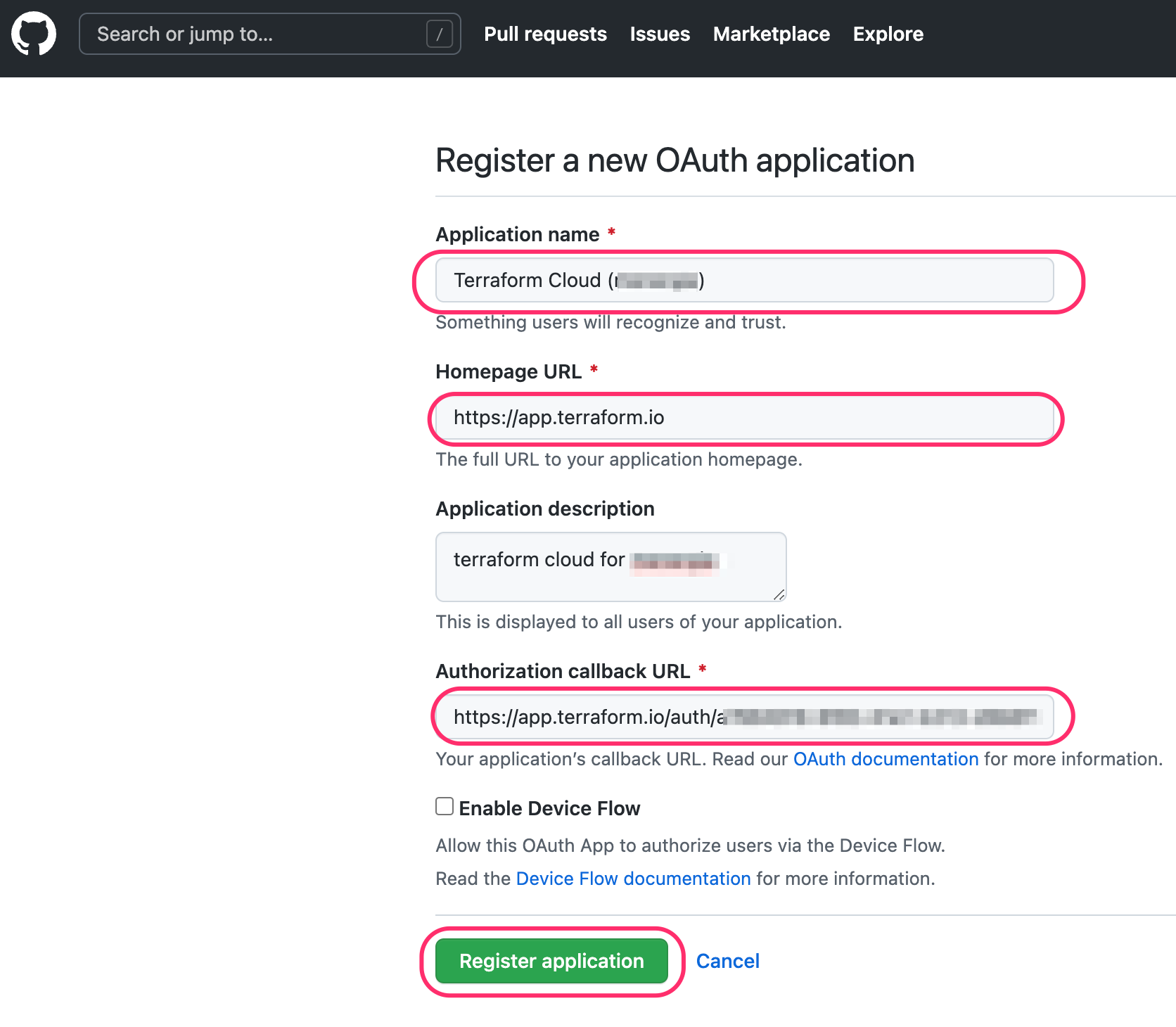This screenshot has height=1027, width=1176.
Task: Select Explore in the top navigation
Action: 888,34
